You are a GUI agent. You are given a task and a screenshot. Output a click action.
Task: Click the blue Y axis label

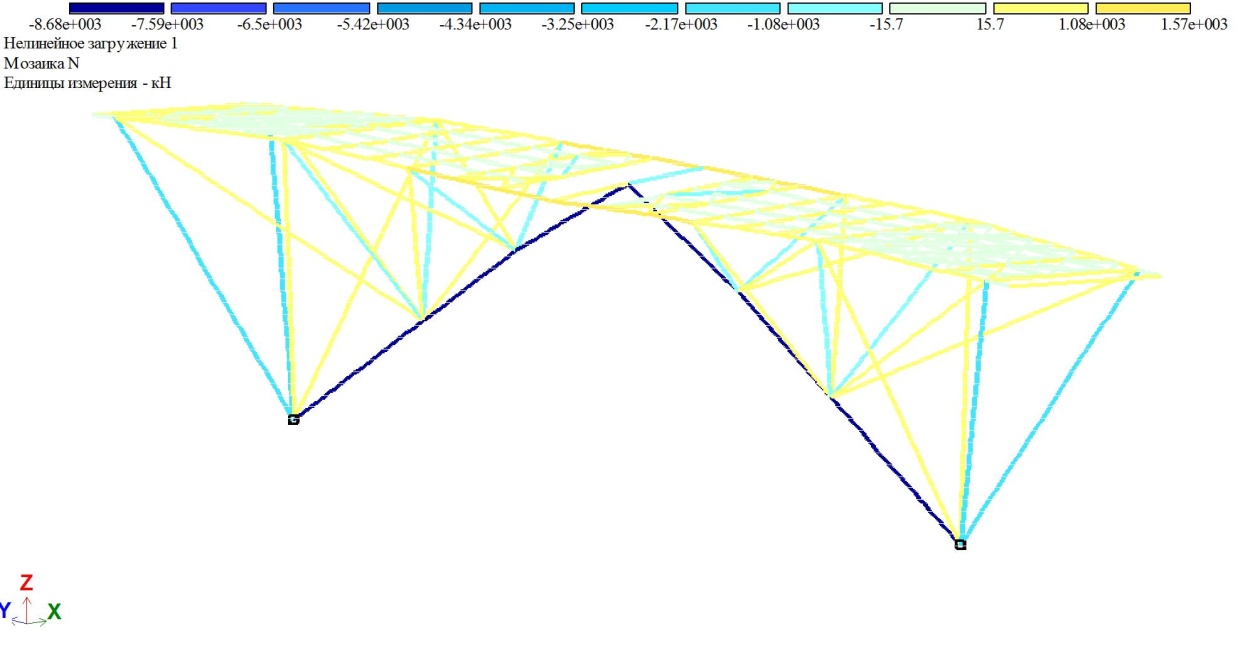point(5,610)
